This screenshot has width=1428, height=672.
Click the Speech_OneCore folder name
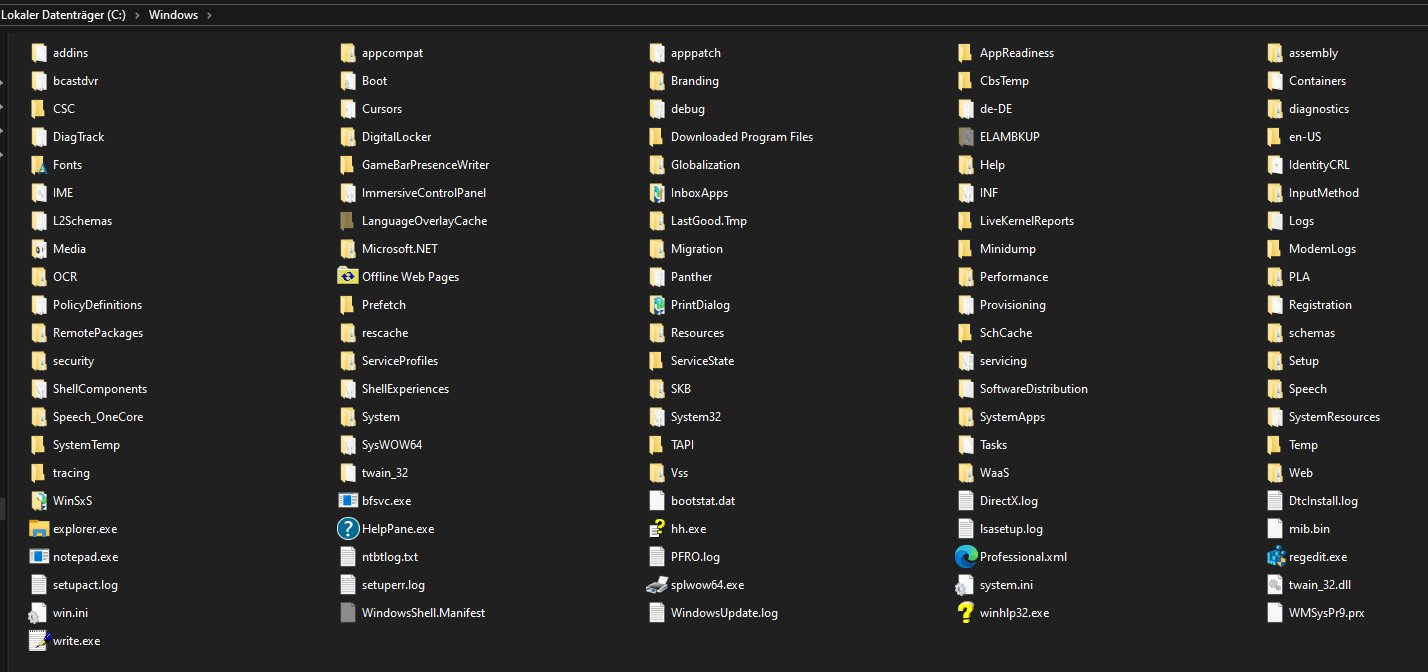(x=98, y=417)
